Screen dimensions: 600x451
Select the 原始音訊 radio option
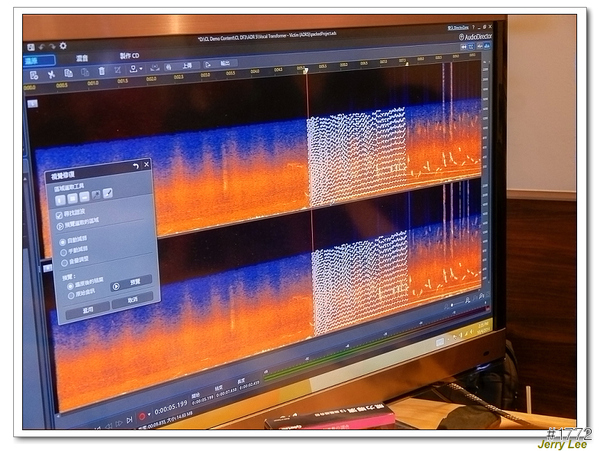pos(71,296)
